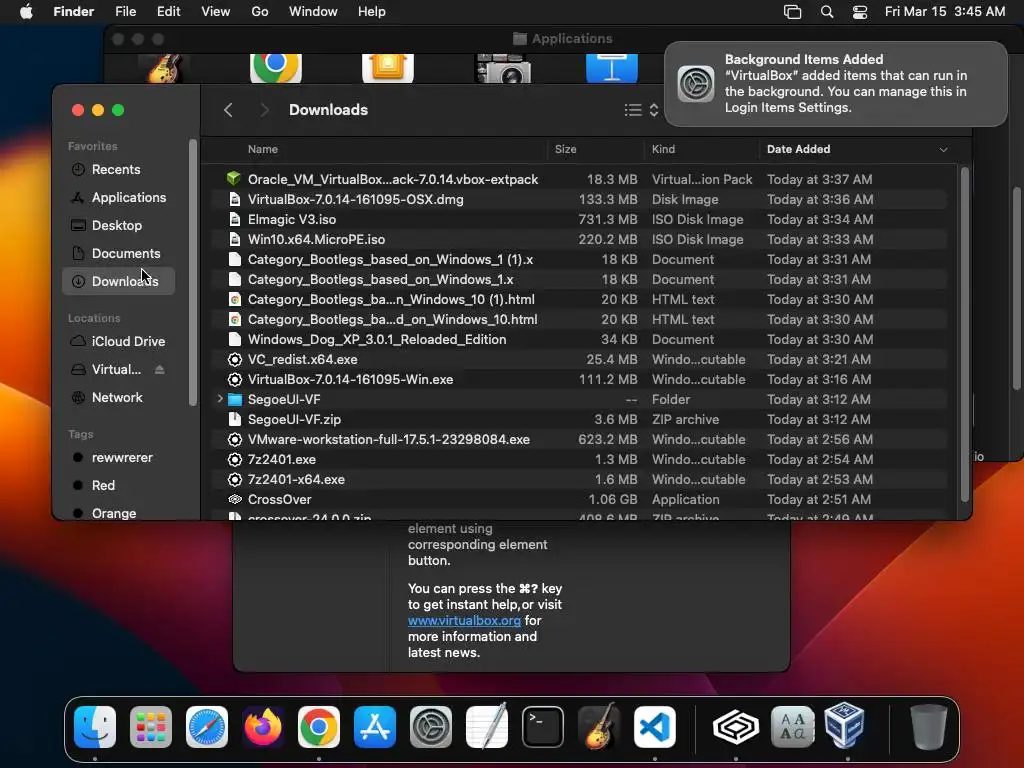Open Control Center in menu bar
The width and height of the screenshot is (1024, 768).
click(860, 12)
